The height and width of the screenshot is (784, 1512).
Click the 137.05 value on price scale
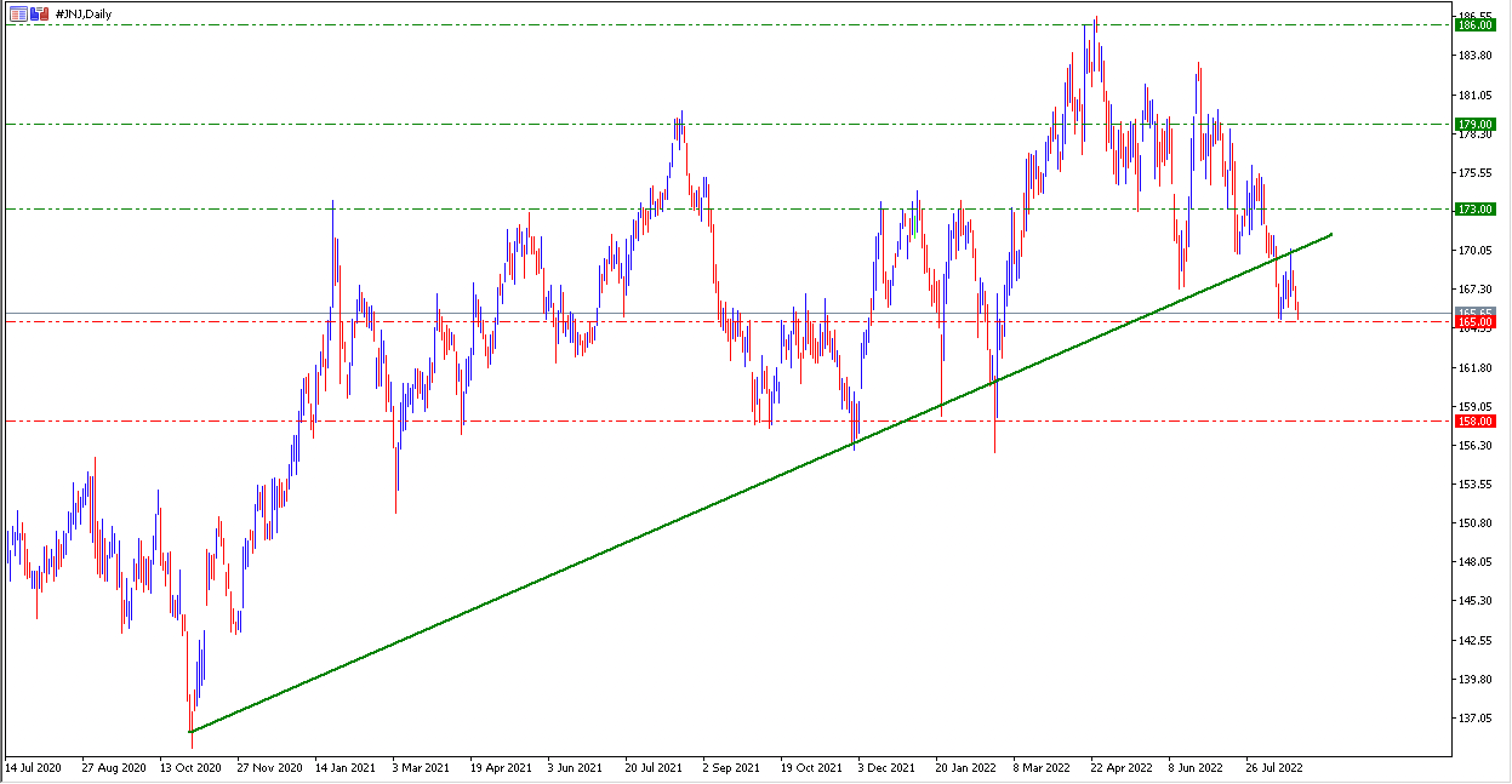click(x=1475, y=719)
